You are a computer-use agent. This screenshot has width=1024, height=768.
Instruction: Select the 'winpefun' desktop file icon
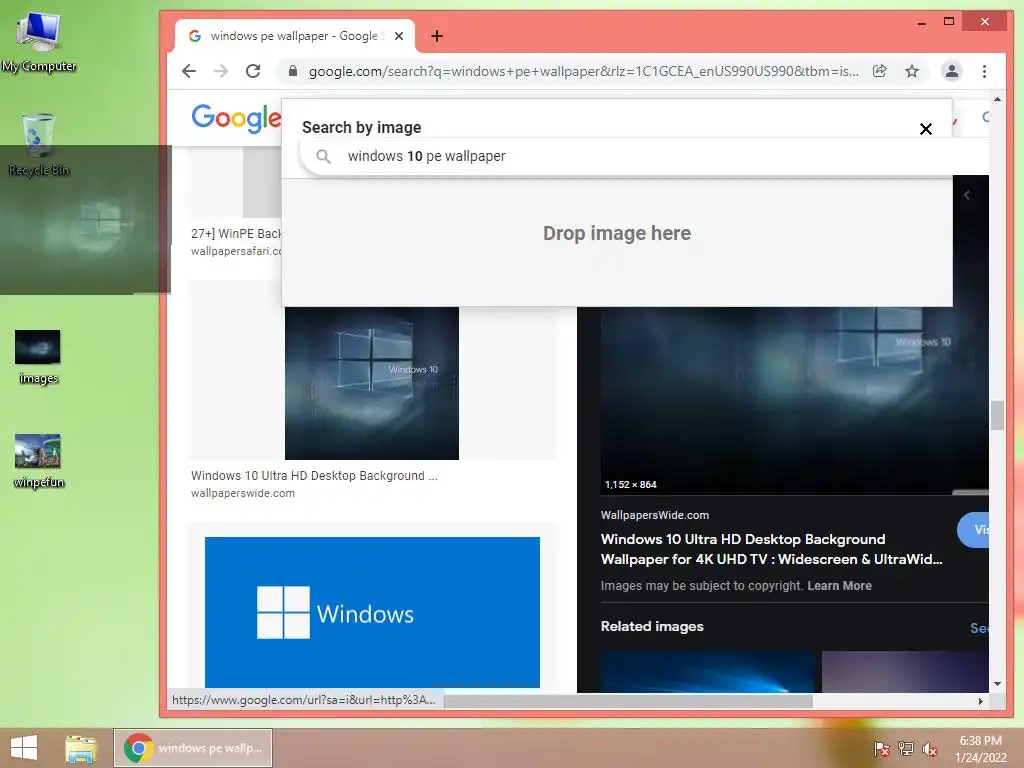coord(39,461)
